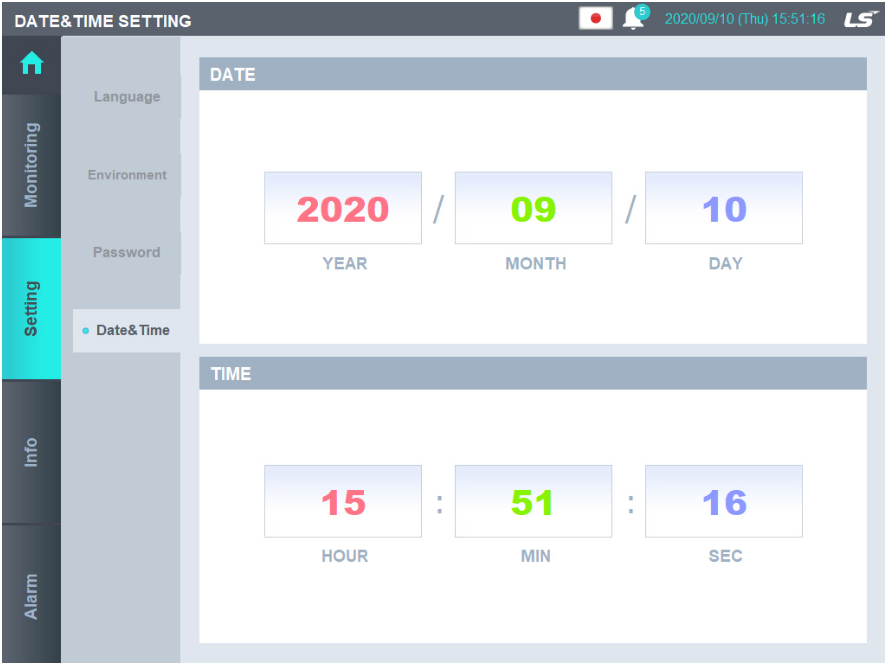Open the Password settings entry
The width and height of the screenshot is (889, 667).
coord(126,252)
